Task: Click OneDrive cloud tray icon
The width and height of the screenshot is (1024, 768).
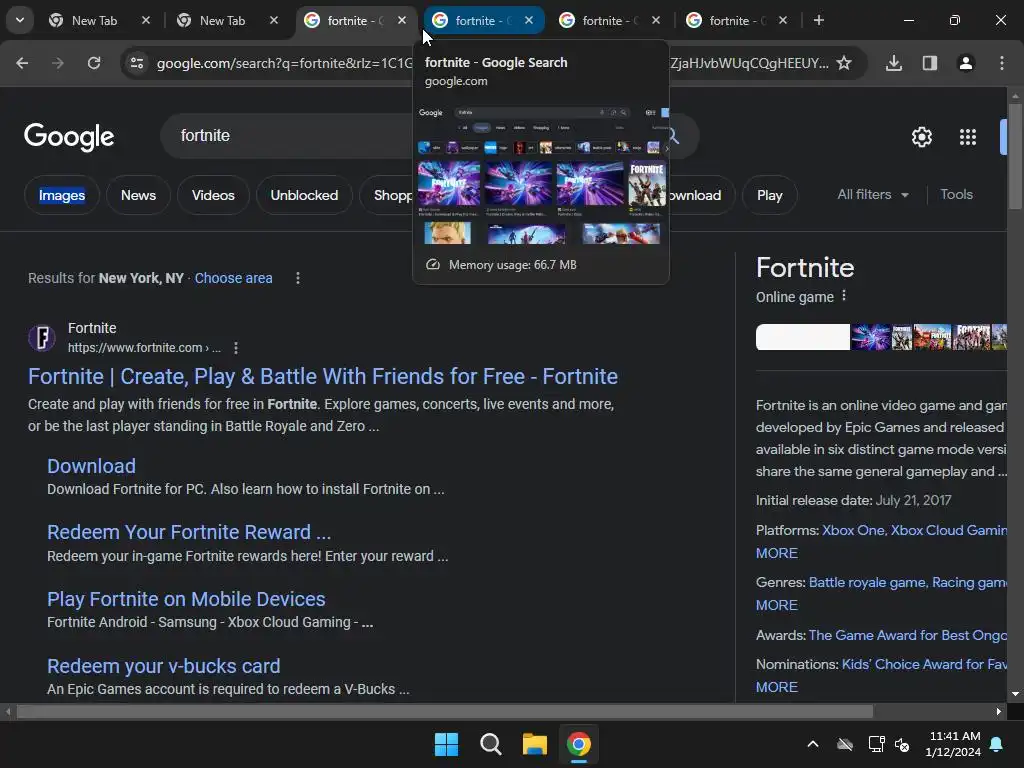Action: (845, 744)
